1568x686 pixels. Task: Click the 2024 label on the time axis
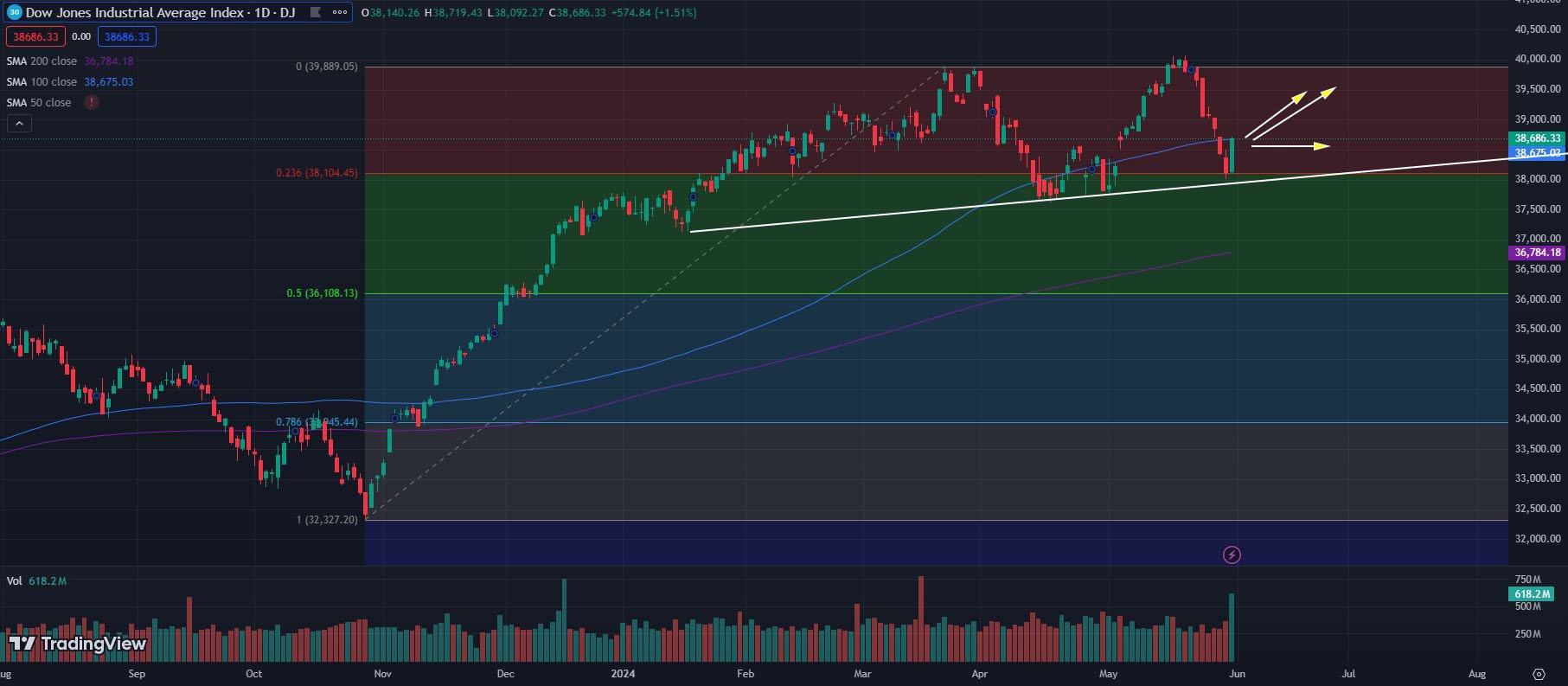click(x=623, y=674)
